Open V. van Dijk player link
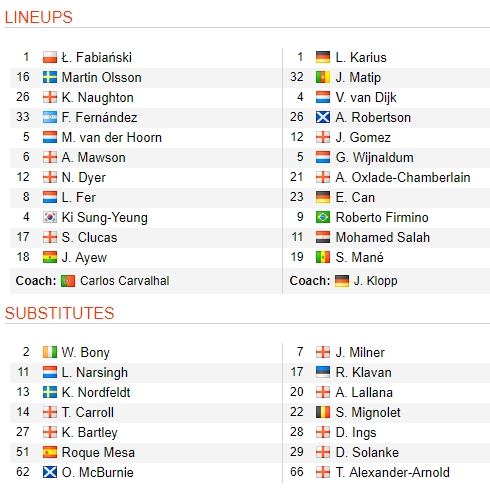This screenshot has height=489, width=490. click(x=366, y=98)
